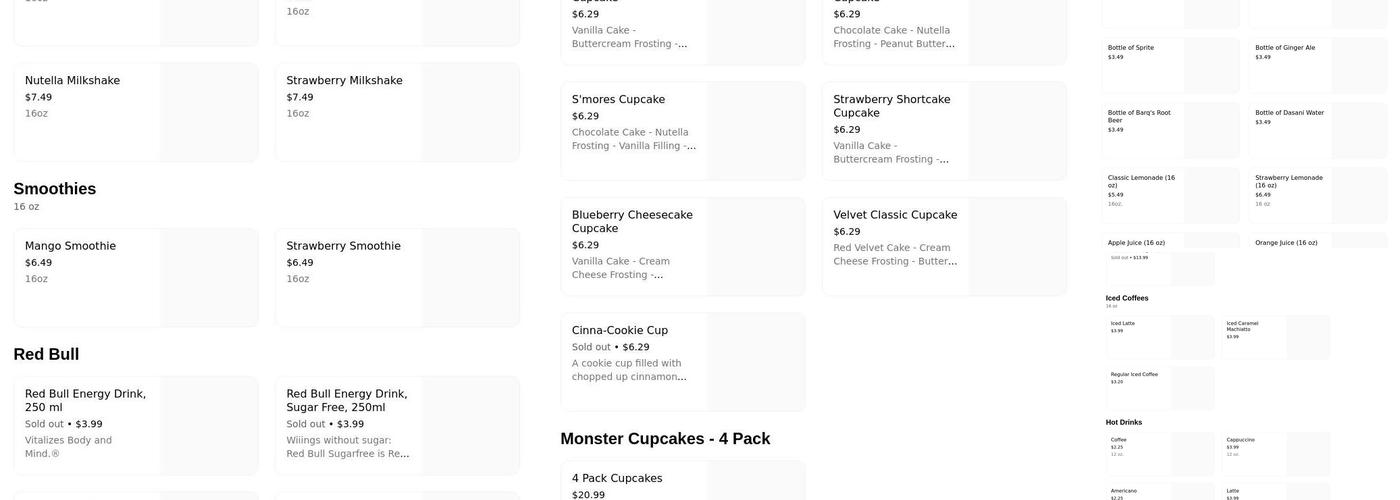Open the Iced Caramel Macchiato item

point(1275,337)
